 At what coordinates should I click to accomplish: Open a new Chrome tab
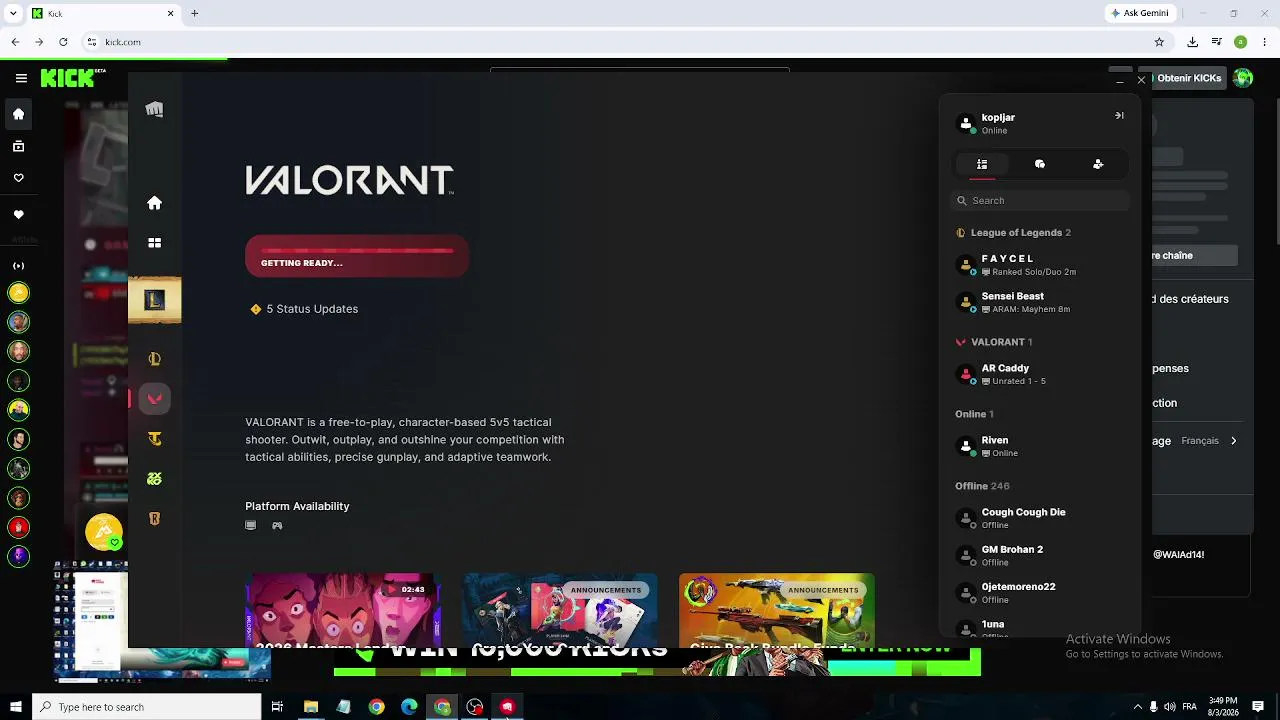tap(194, 13)
